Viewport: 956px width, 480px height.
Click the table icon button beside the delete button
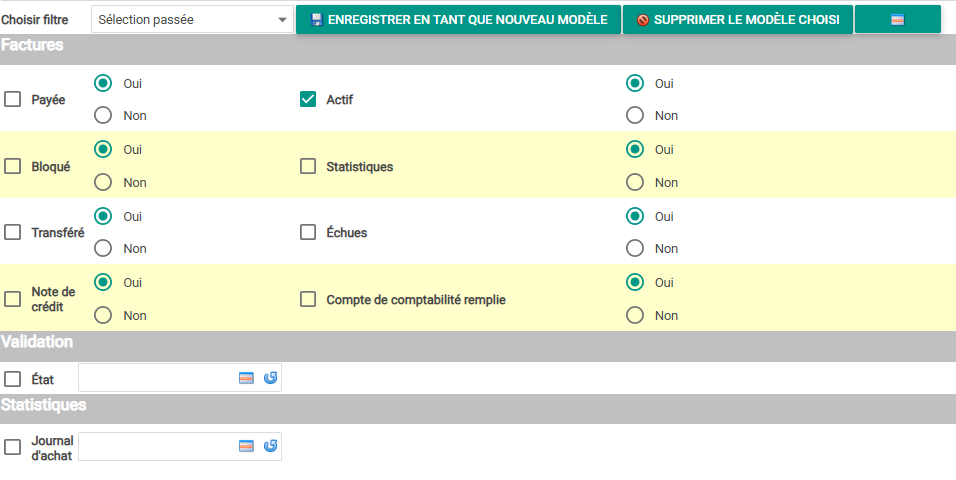click(897, 20)
